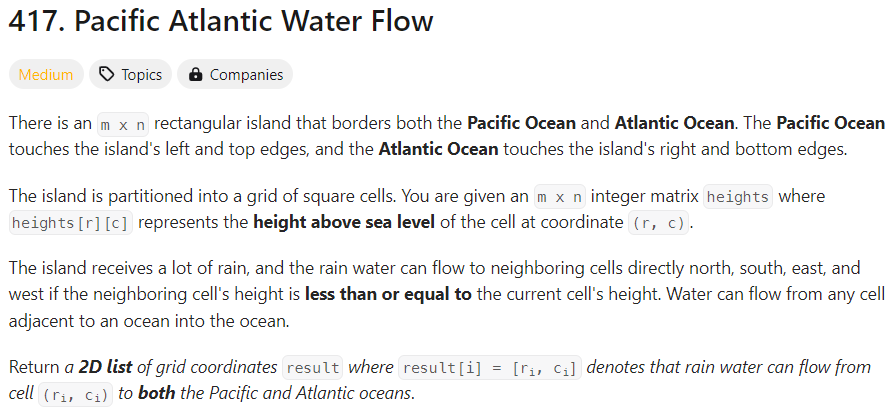Viewport: 896px width, 413px height.
Task: Click the bold 'Pacific Ocean' after 'borders both the'
Action: click(522, 123)
